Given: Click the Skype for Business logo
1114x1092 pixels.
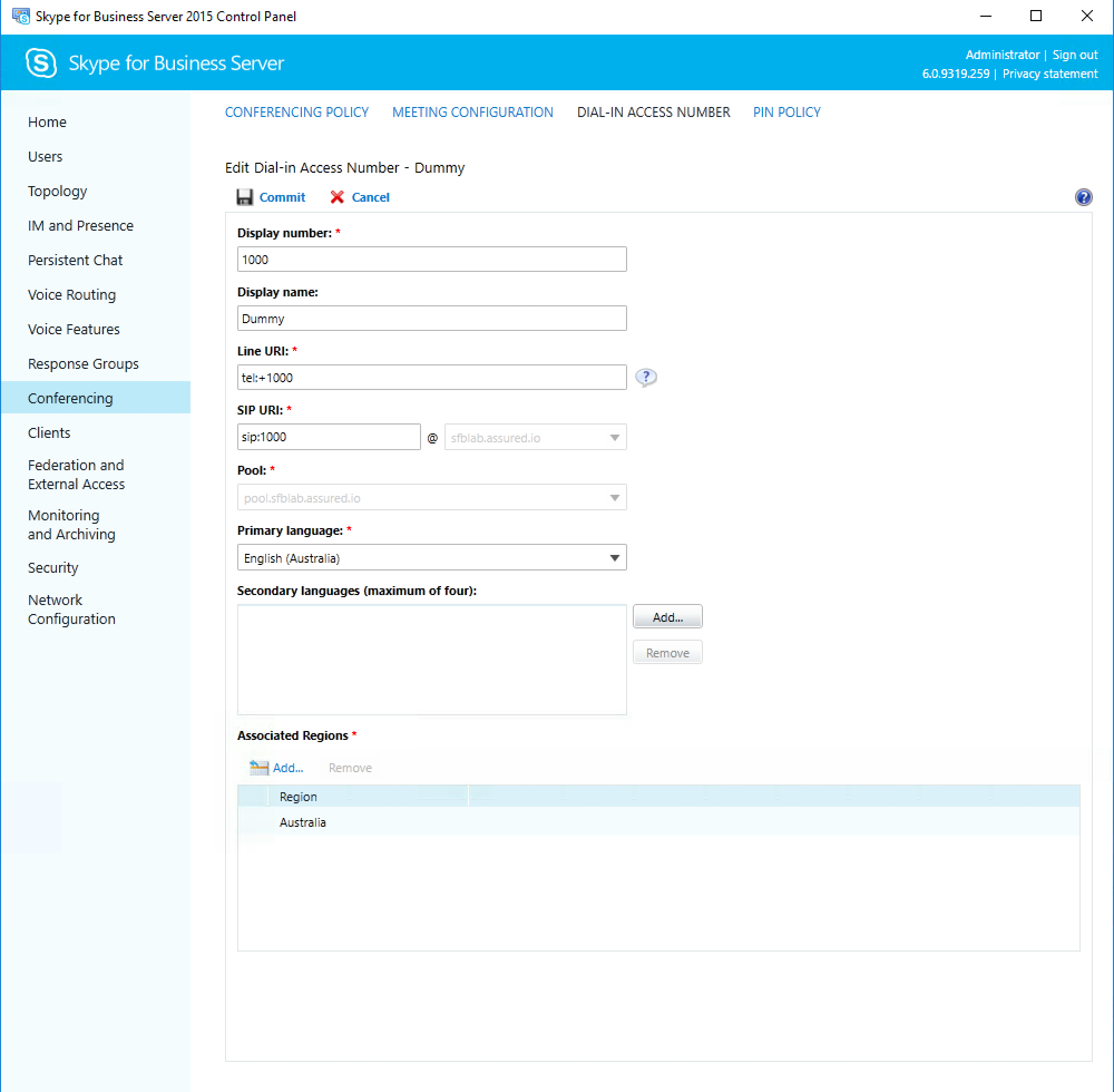Looking at the screenshot, I should click(41, 63).
